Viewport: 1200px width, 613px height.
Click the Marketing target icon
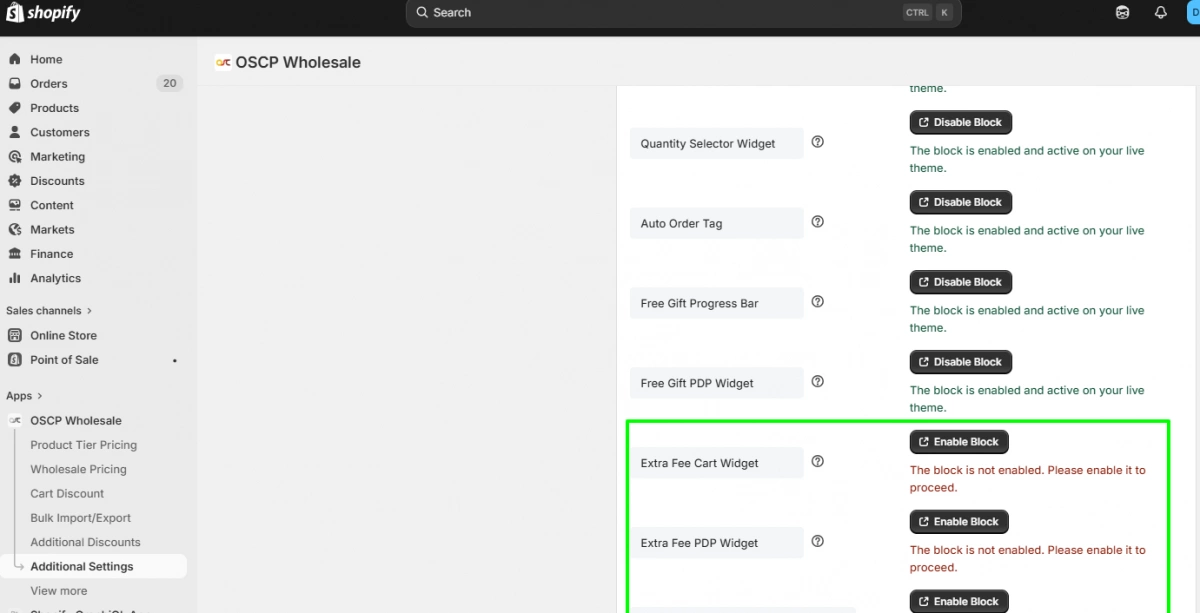point(15,157)
